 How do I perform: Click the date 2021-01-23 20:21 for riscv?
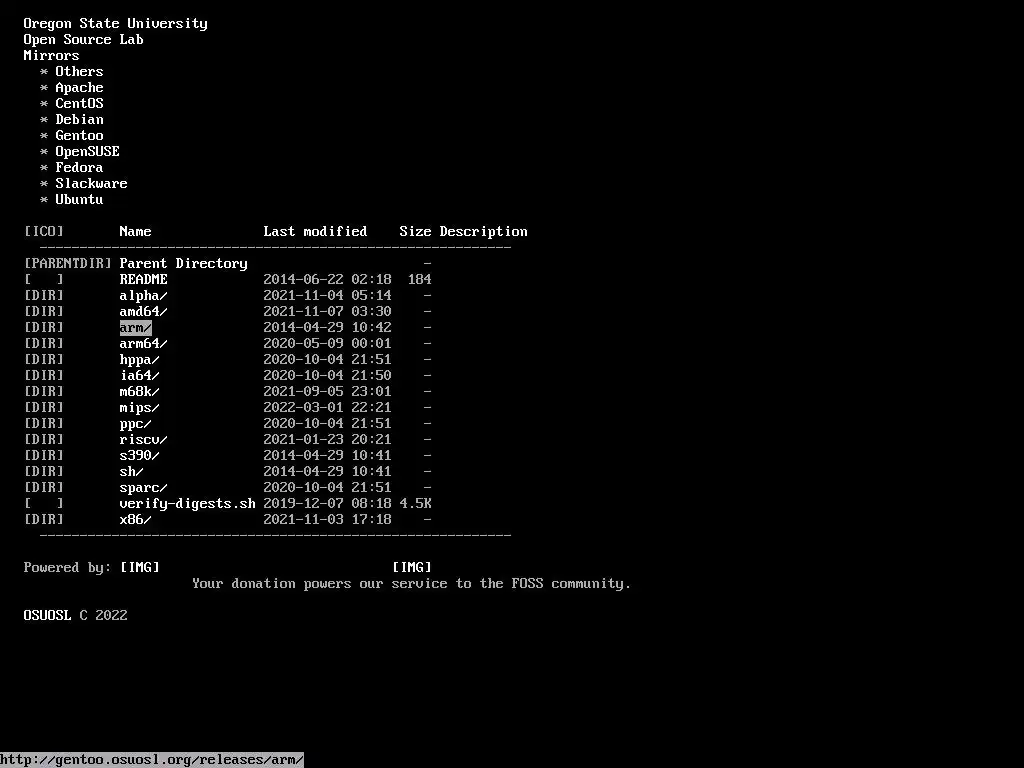(x=327, y=440)
